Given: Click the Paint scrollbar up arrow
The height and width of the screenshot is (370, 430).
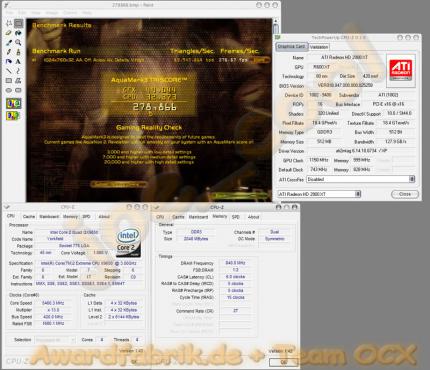Looking at the screenshot, I should tap(275, 22).
